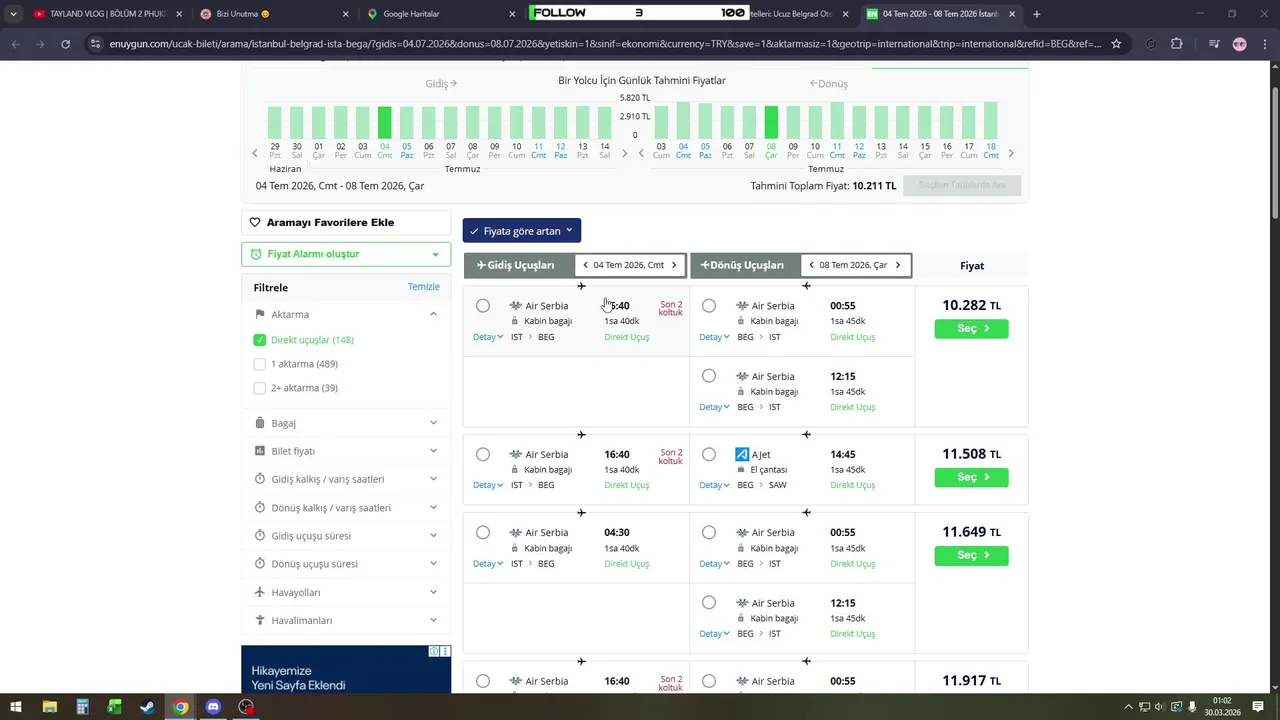
Task: Uncheck the Direkt uçuşlar filter
Action: pos(260,340)
